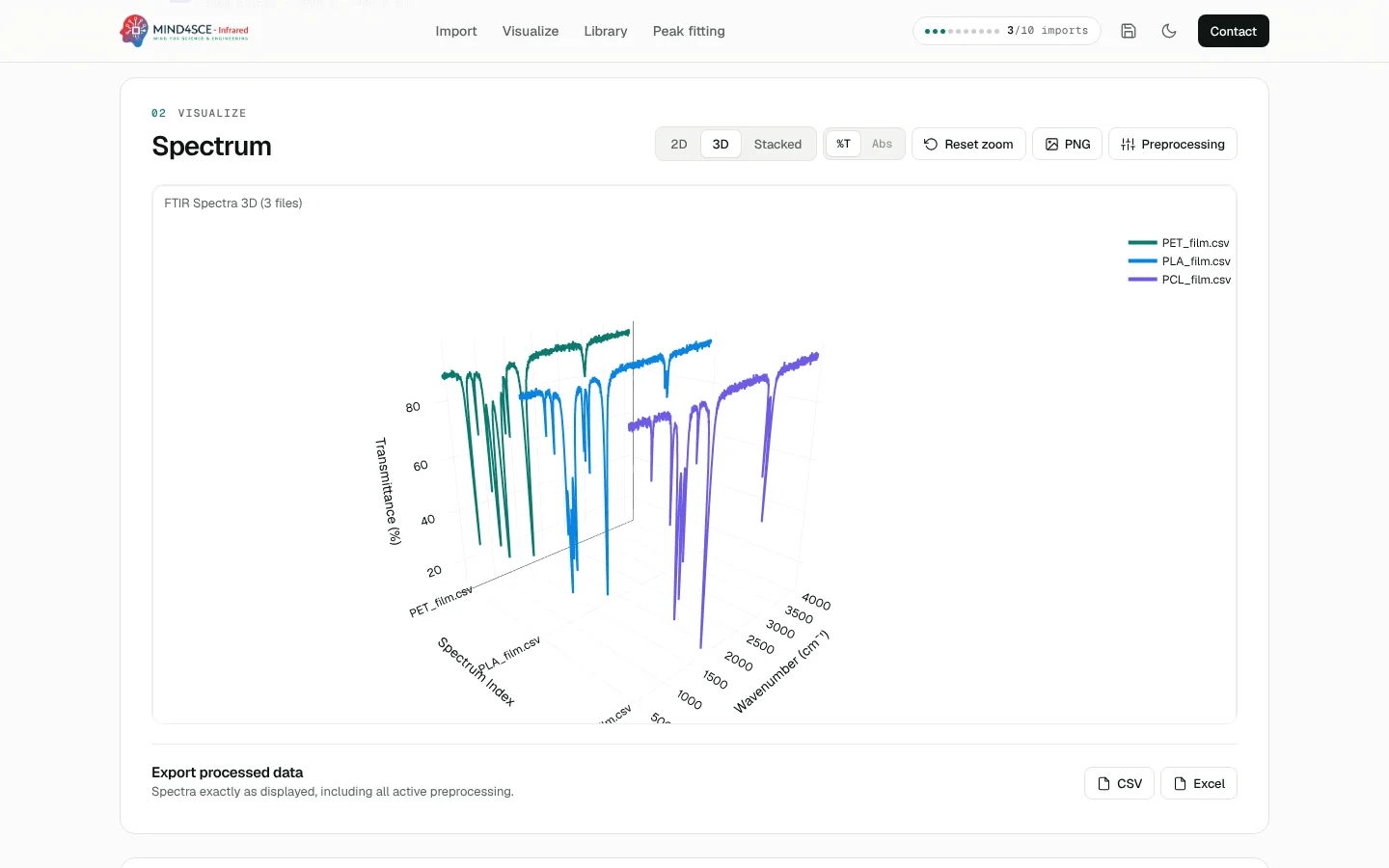Click the Contact button

[x=1233, y=31]
